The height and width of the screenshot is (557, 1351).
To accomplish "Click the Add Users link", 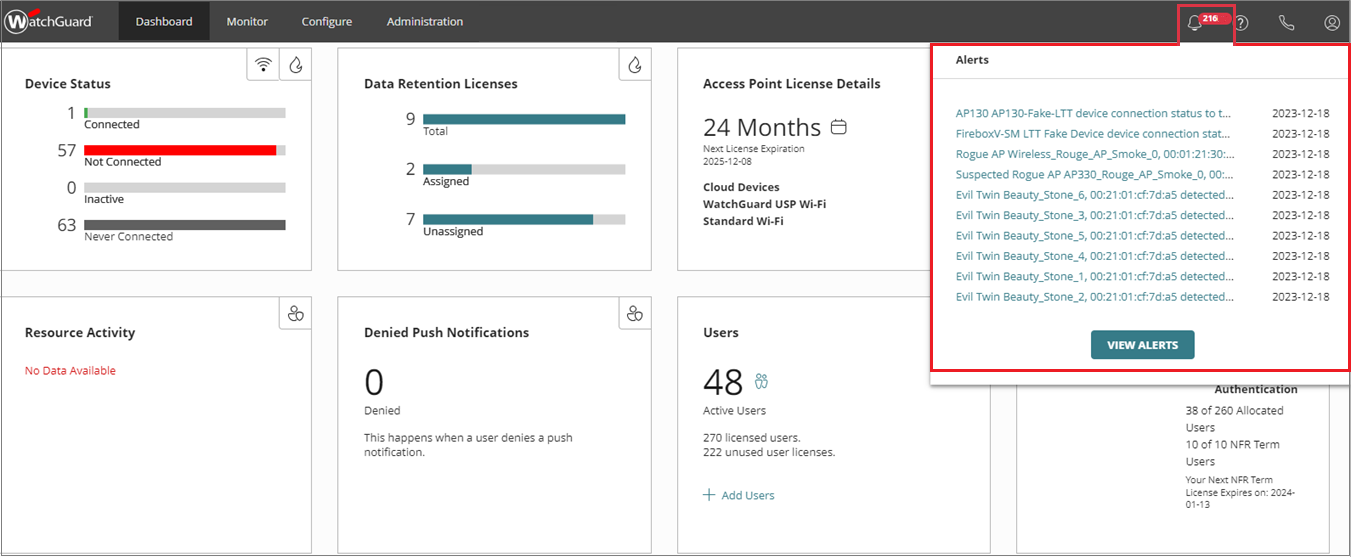I will pos(739,495).
